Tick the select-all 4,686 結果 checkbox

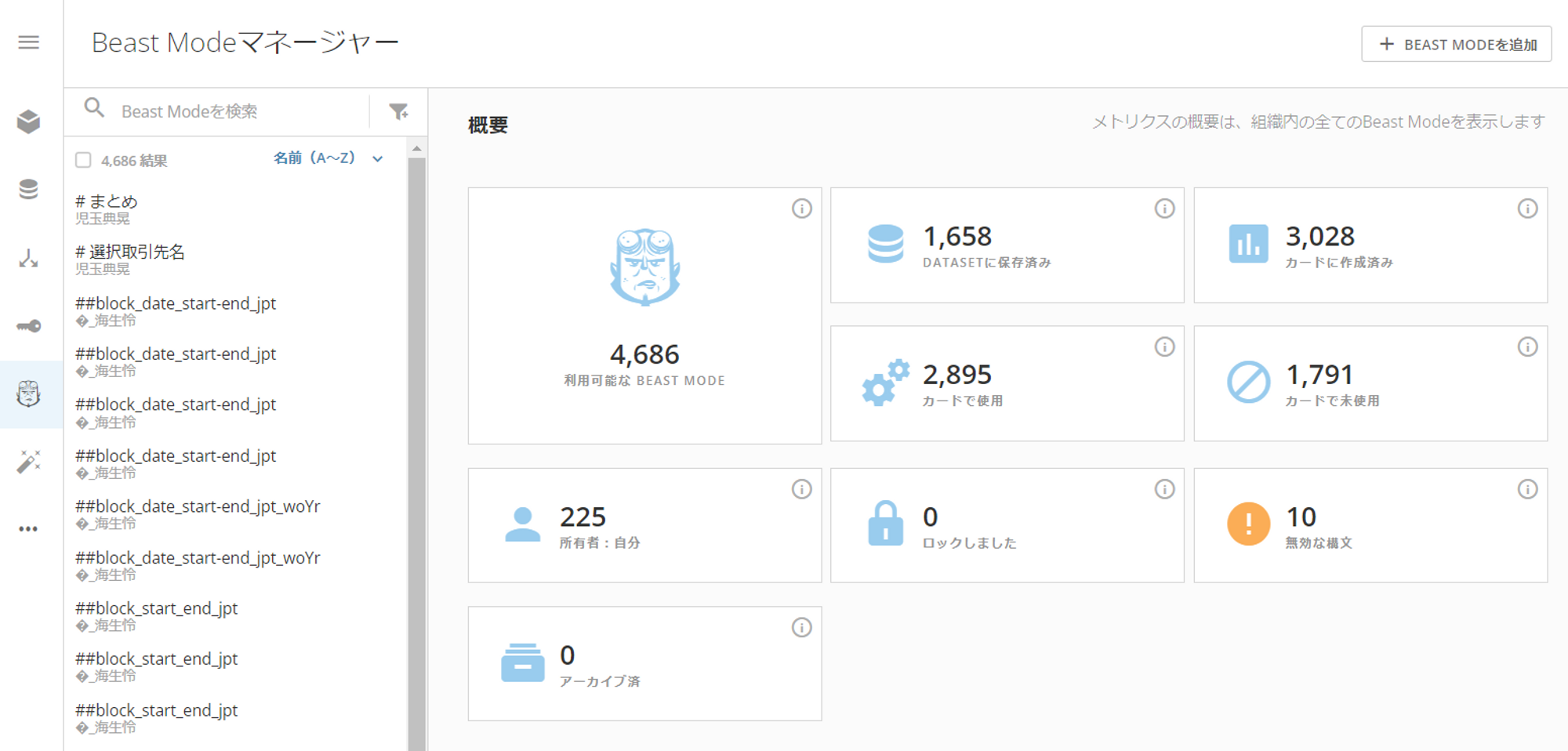[x=83, y=160]
